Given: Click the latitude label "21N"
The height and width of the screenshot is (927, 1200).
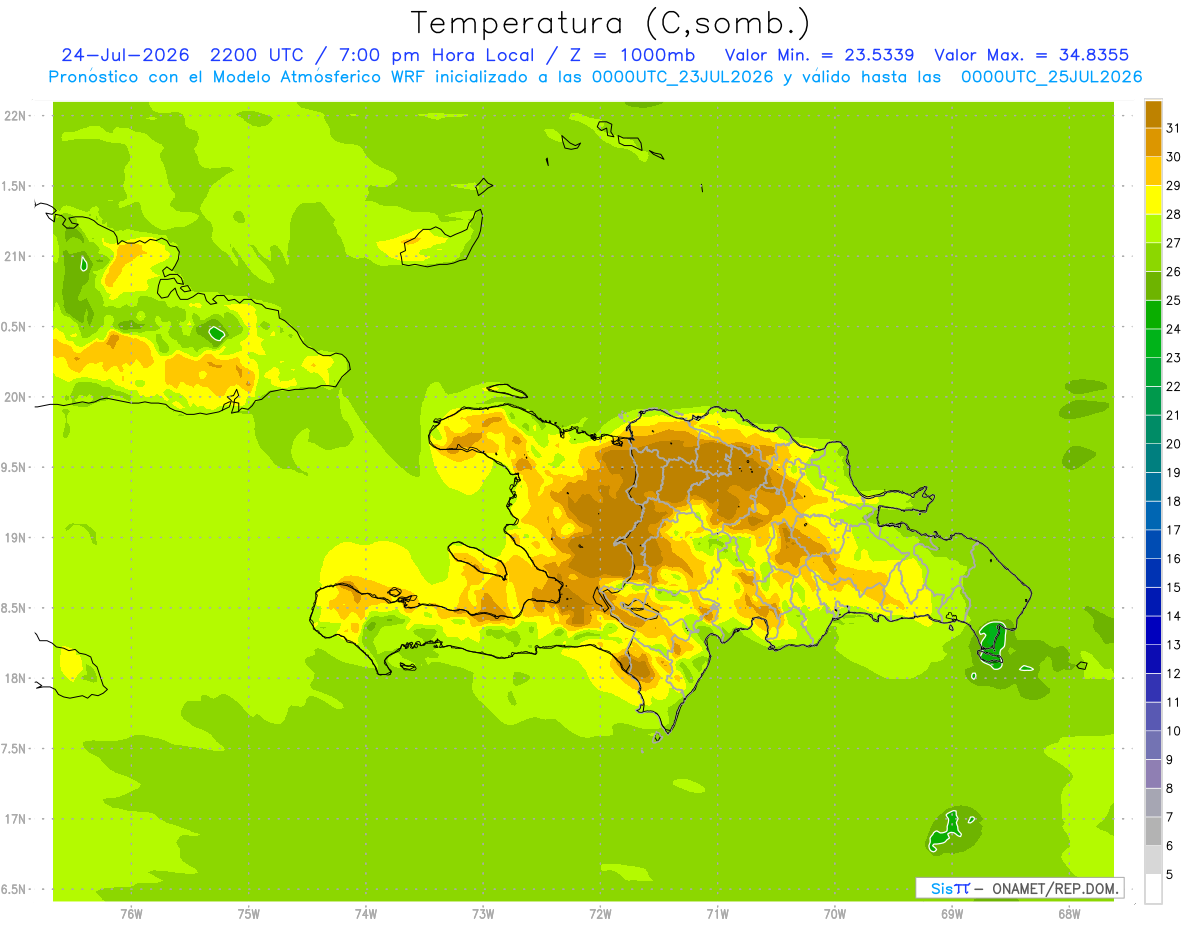Looking at the screenshot, I should [16, 257].
